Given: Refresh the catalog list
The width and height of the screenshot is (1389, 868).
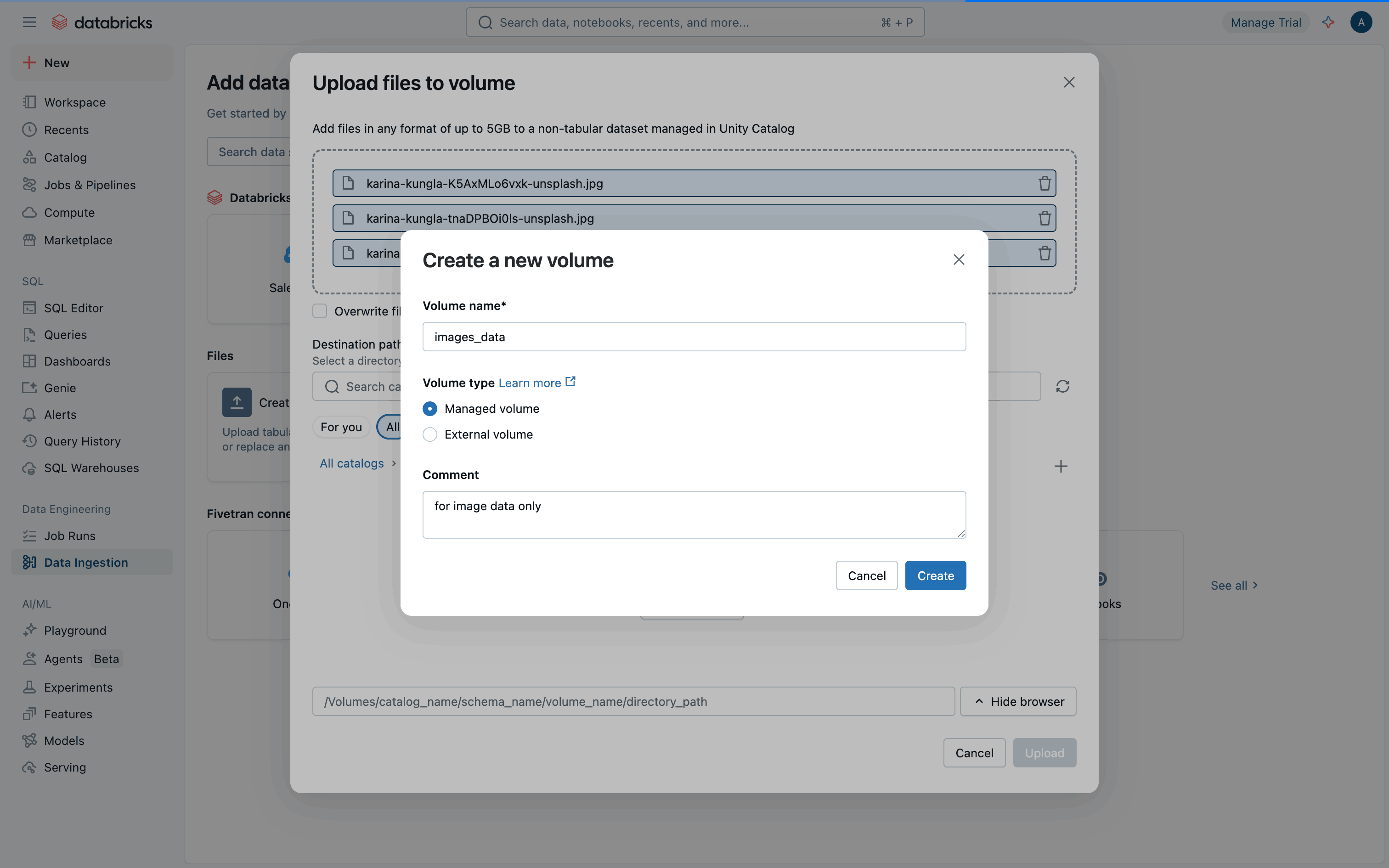Looking at the screenshot, I should click(1062, 386).
